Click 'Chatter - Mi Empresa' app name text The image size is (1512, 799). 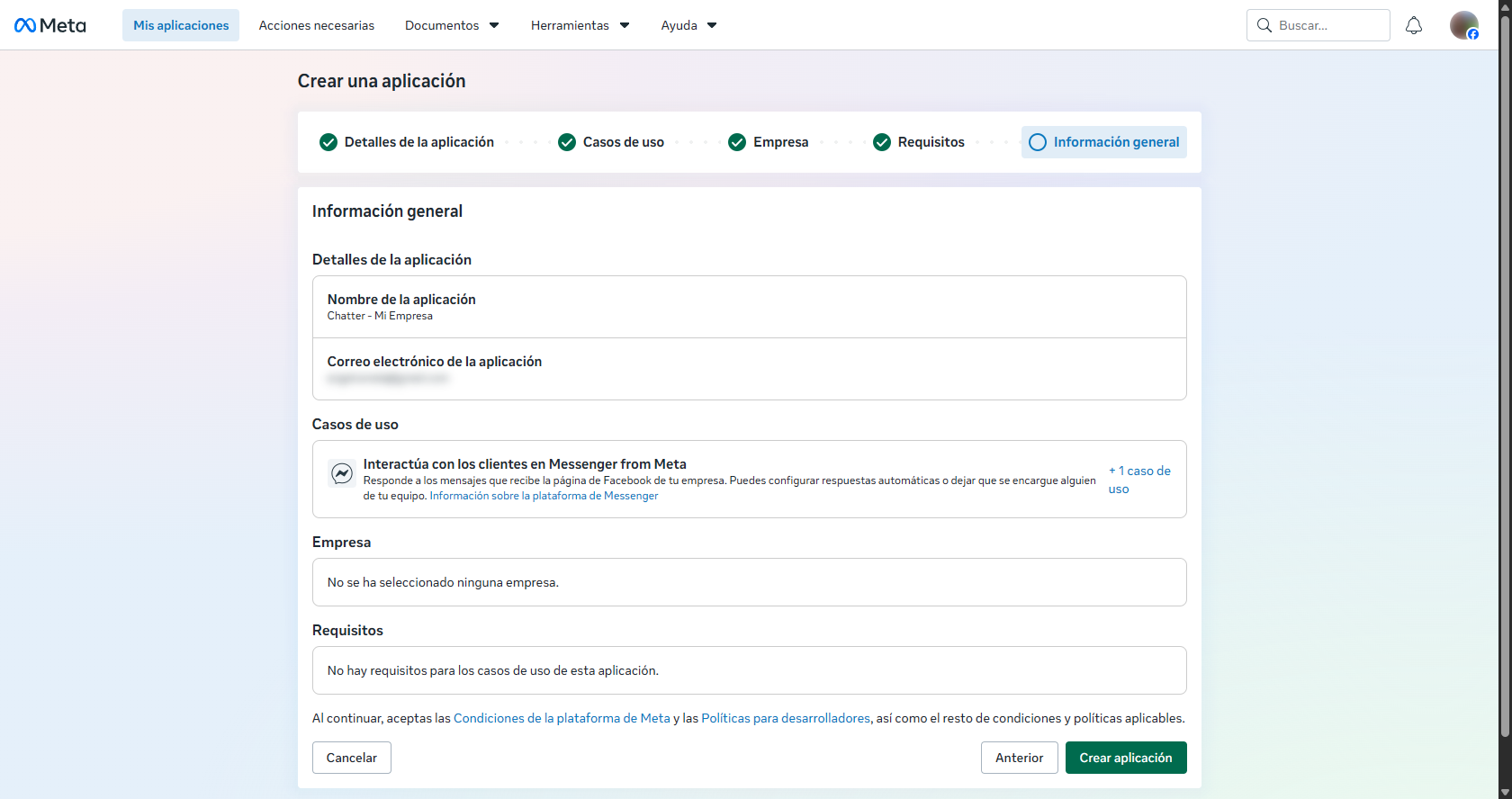click(380, 316)
